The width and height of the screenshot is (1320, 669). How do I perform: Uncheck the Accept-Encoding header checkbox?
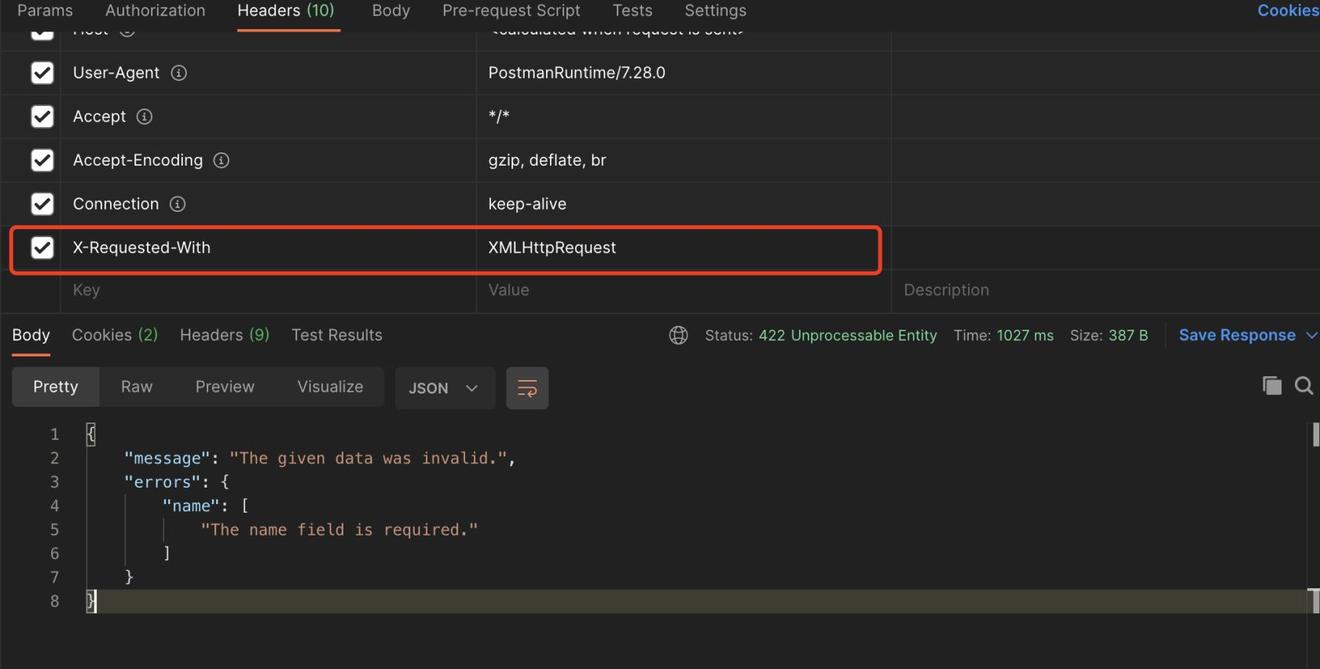tap(42, 160)
